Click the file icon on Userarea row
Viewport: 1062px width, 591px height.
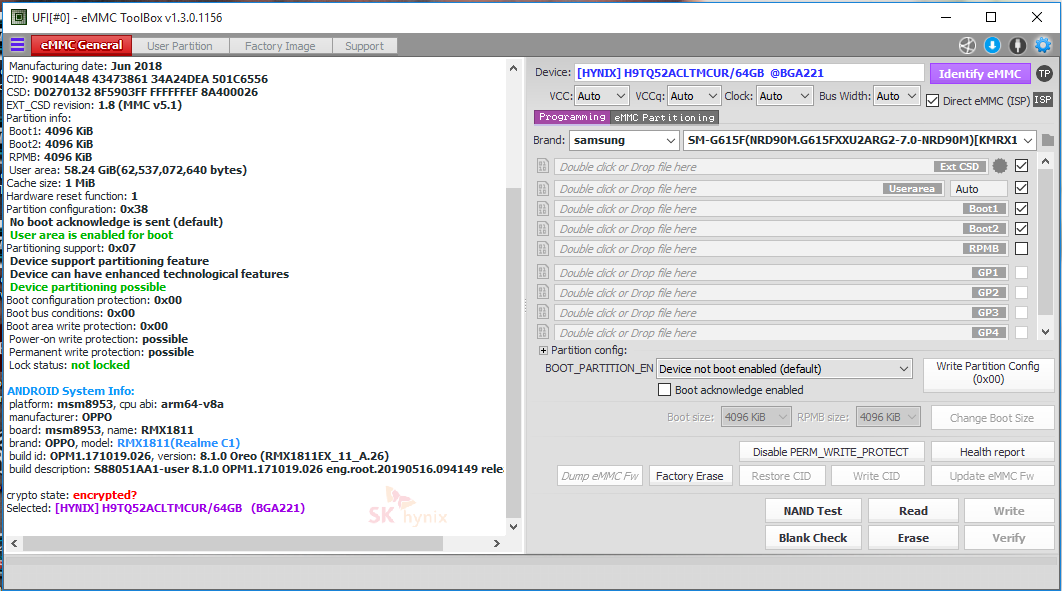pyautogui.click(x=543, y=188)
